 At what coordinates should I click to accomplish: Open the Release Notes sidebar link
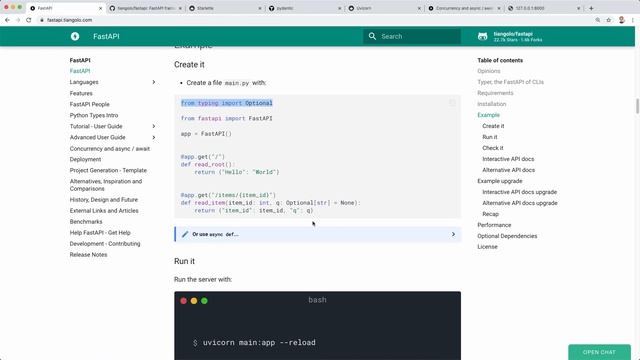[88, 255]
